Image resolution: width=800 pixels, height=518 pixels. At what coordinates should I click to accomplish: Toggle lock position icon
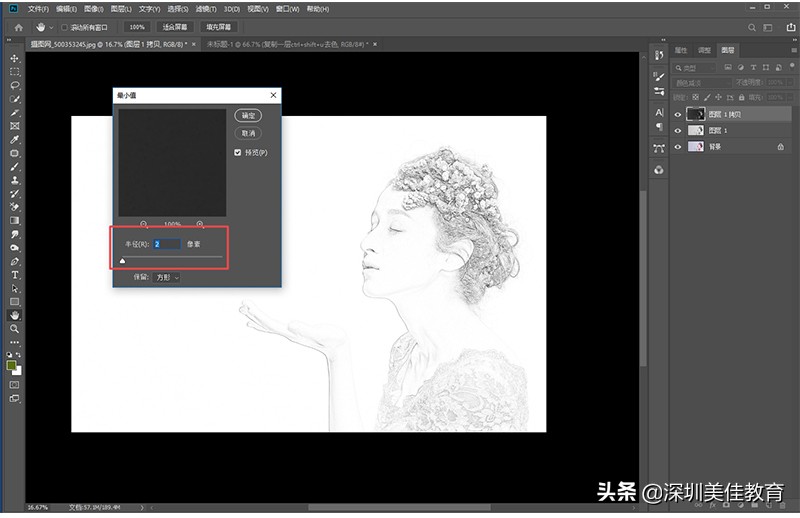[718, 97]
